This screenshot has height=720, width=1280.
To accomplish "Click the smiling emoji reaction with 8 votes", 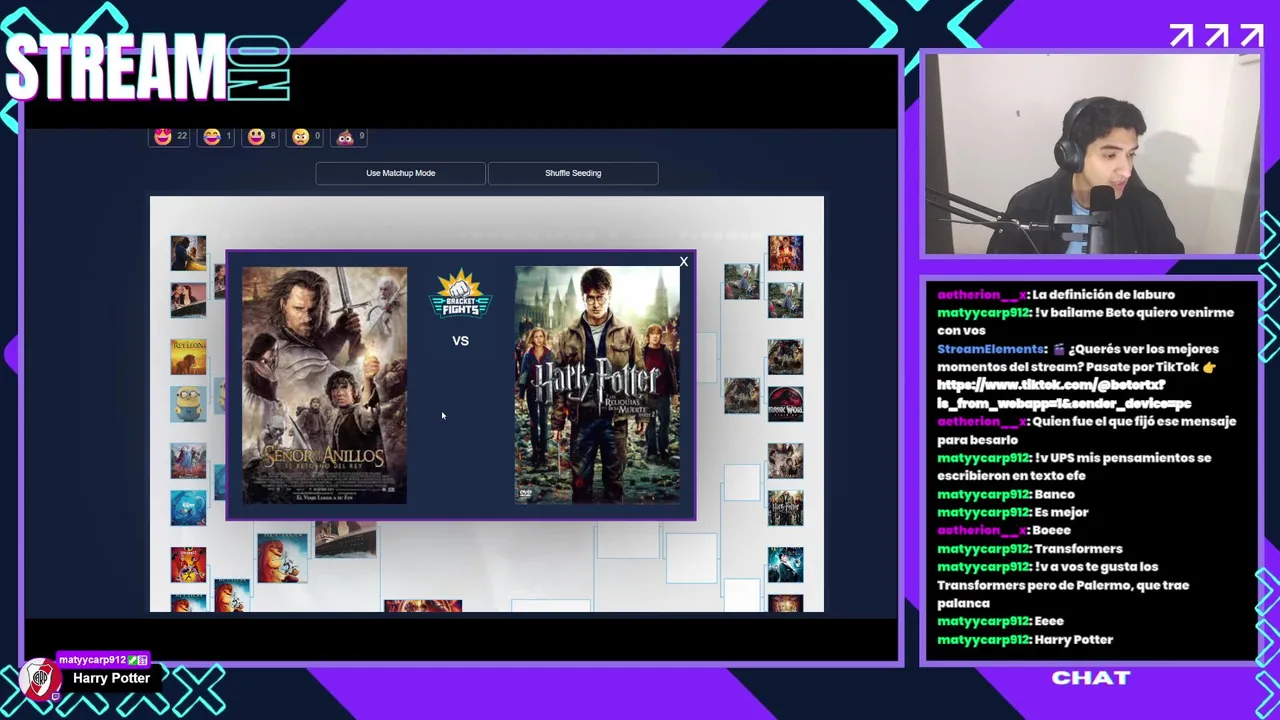I will [261, 137].
